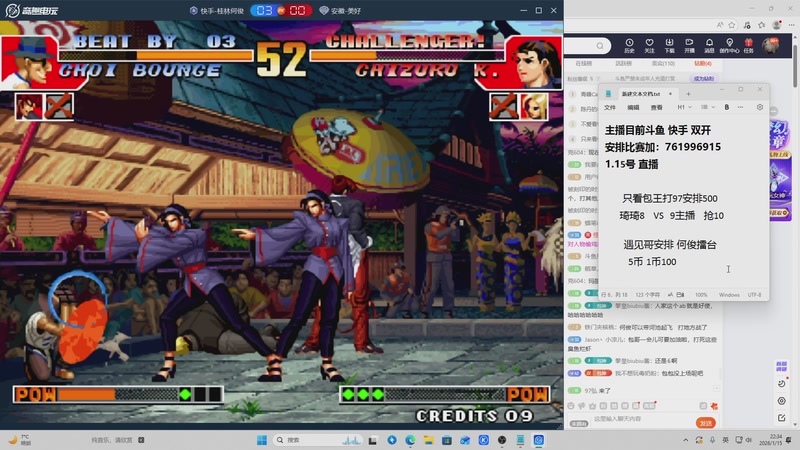Screen dimensions: 800x450
Task: Click the megaphone icon in chat toolbar
Action: pos(582,406)
